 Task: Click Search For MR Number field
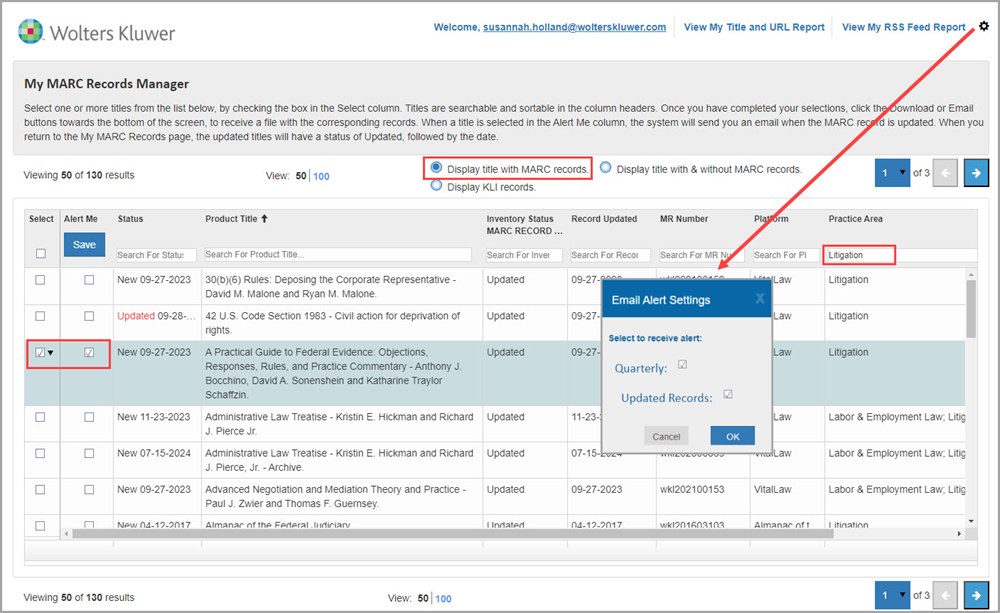pos(701,255)
